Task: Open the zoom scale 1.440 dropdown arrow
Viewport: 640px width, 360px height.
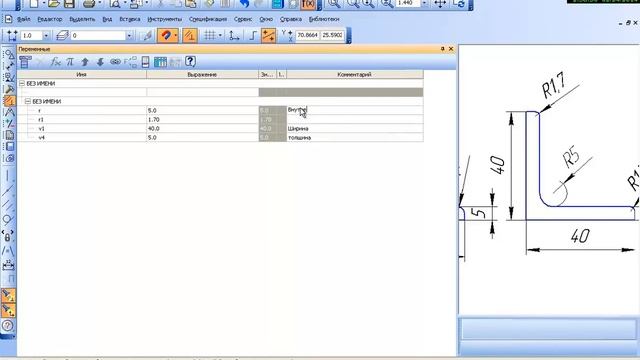Action: (424, 3)
